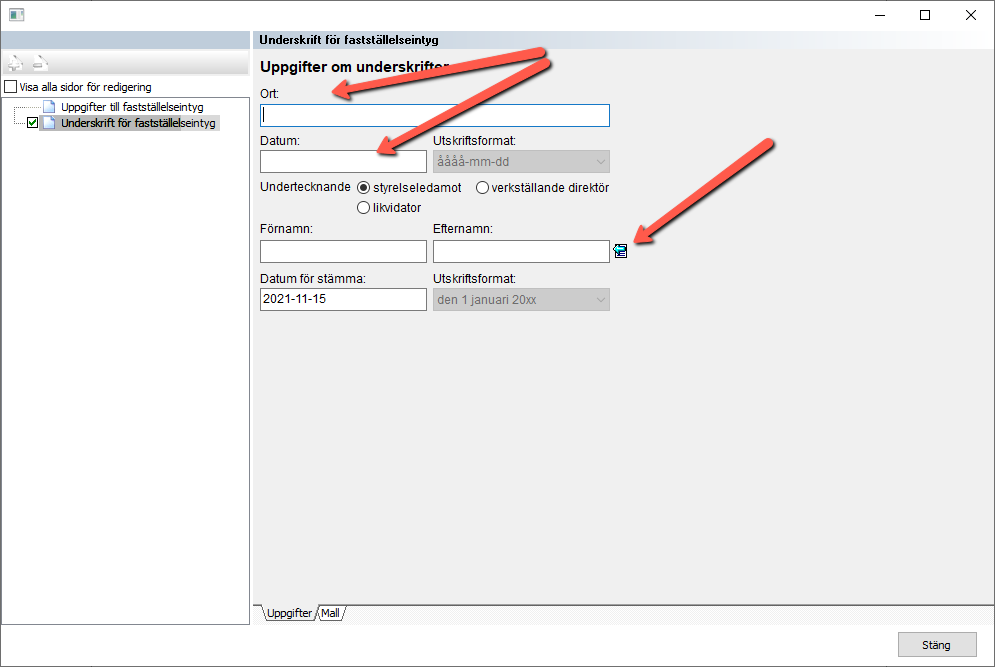The height and width of the screenshot is (667, 995).
Task: Click the page icon beside Uppgifter till fastställelseintyg
Action: pos(49,107)
